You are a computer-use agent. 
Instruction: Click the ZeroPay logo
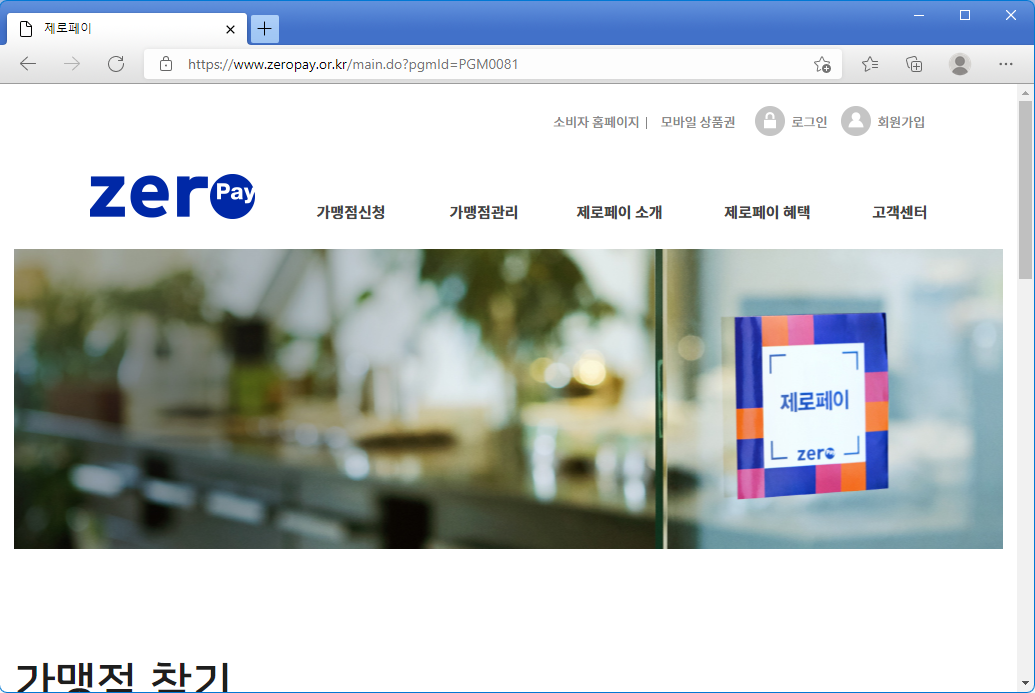click(172, 196)
